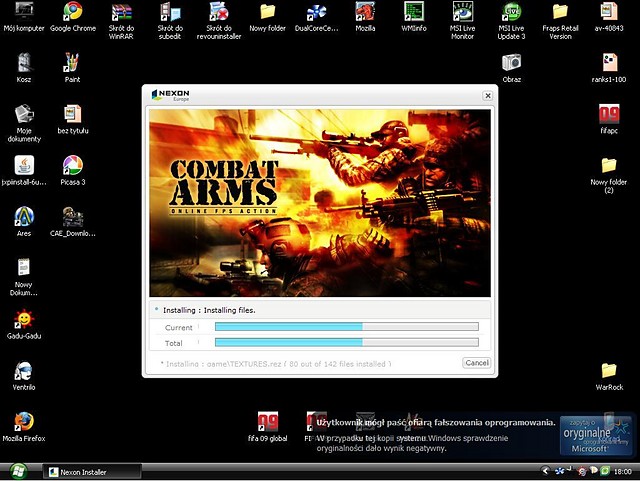Expand hidden tray icons arrow

[545, 471]
